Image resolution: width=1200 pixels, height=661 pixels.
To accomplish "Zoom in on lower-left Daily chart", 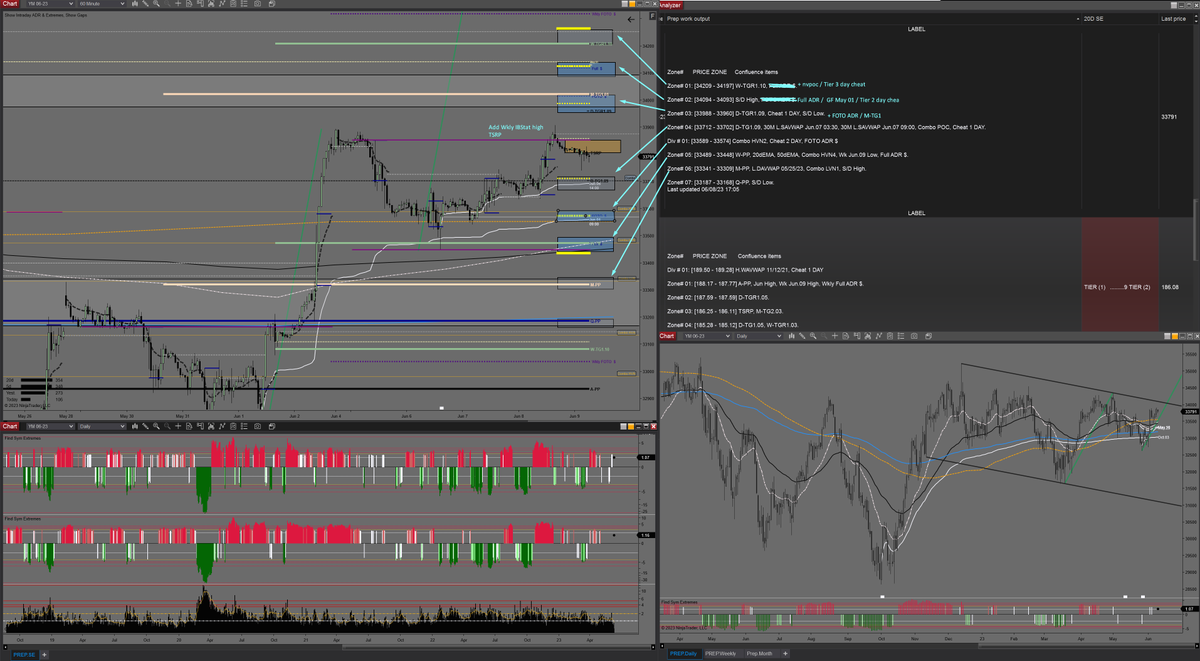I will tap(157, 426).
